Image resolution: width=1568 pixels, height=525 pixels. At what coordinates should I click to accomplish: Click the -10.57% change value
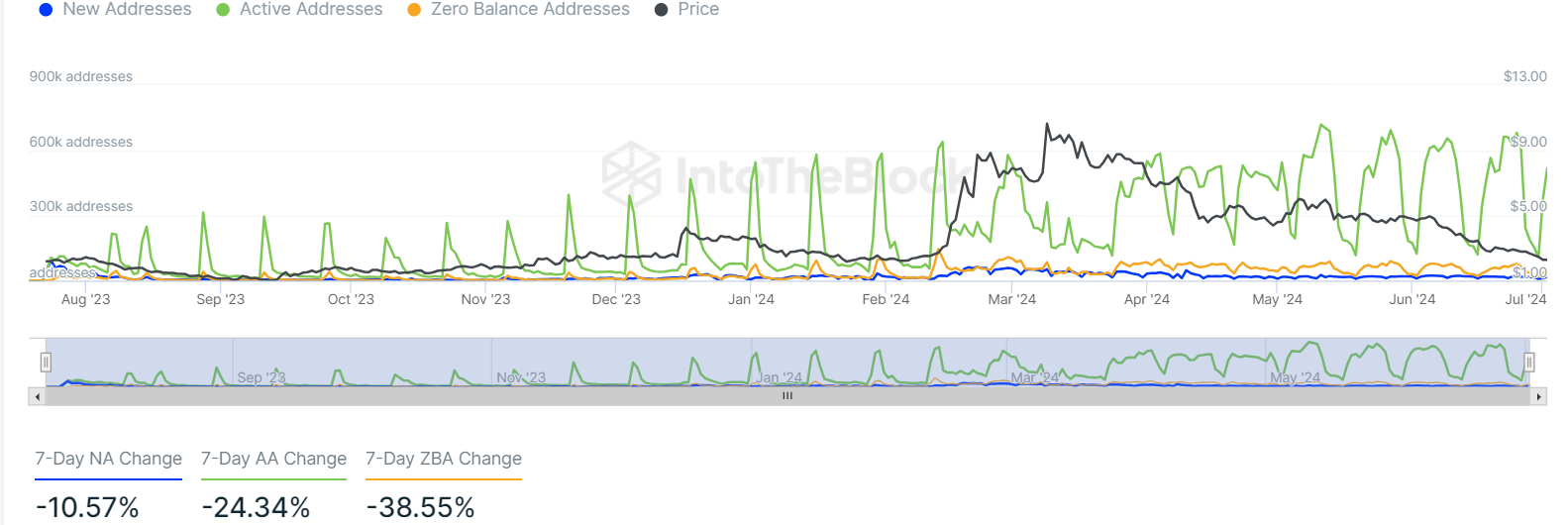(87, 508)
